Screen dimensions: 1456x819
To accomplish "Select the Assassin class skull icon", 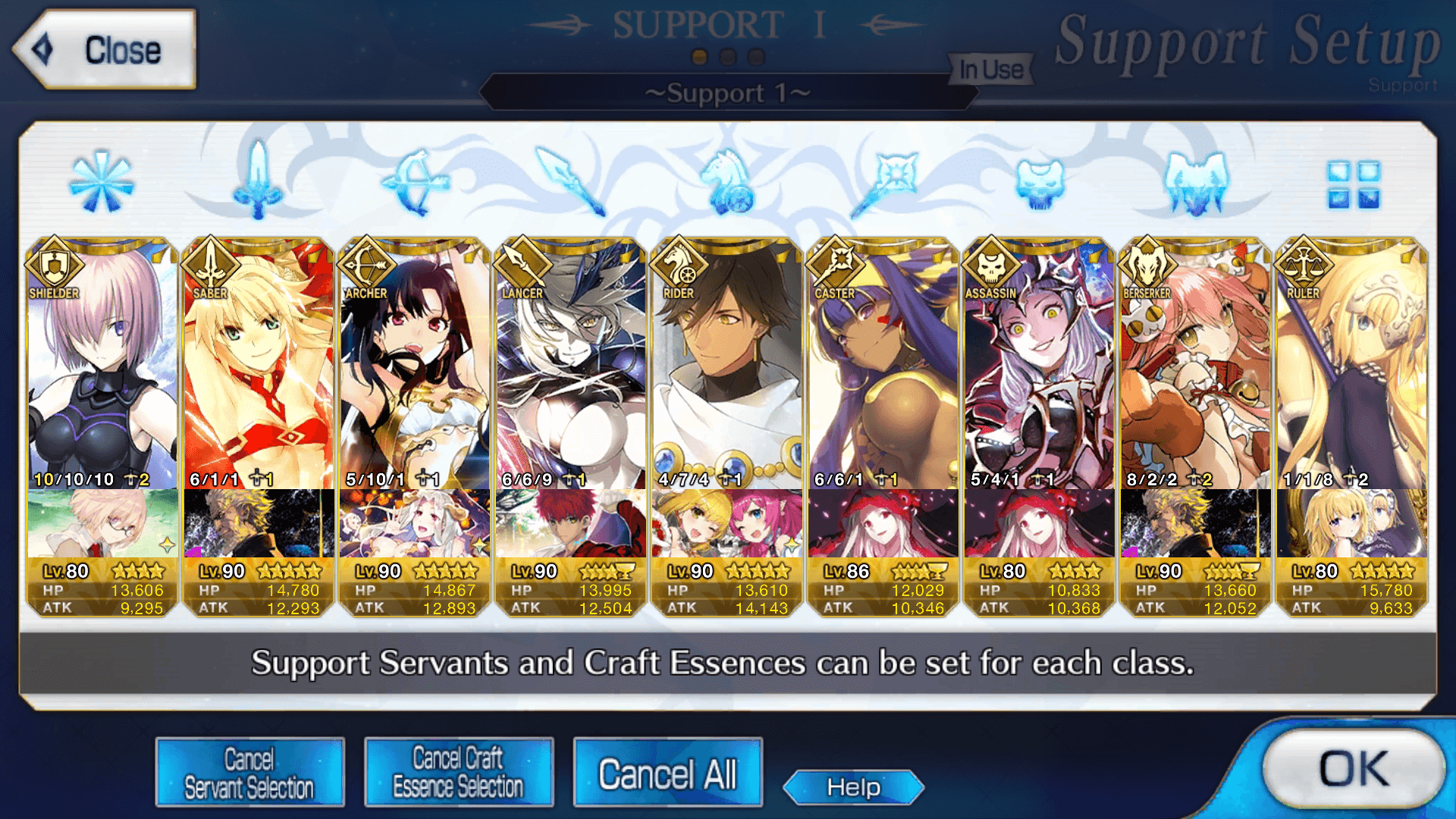I will (x=1040, y=183).
